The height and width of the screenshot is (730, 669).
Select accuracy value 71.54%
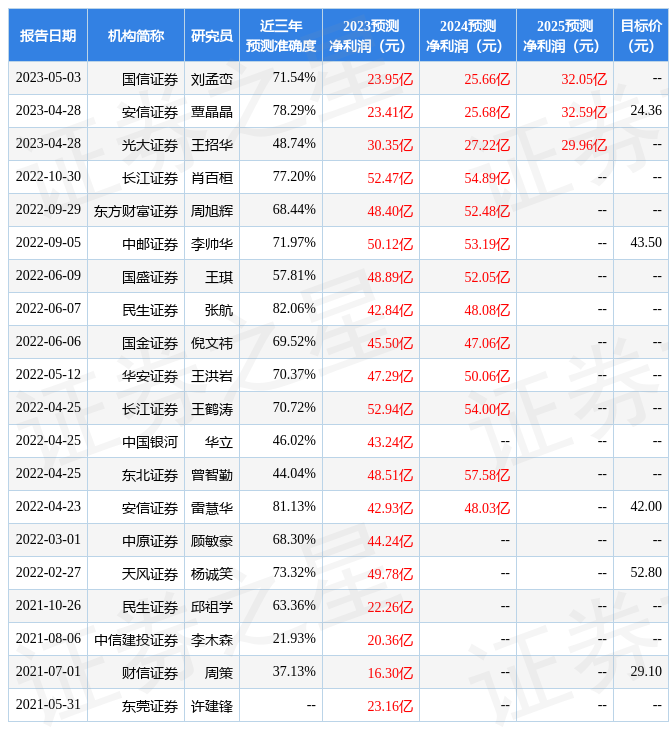[294, 78]
